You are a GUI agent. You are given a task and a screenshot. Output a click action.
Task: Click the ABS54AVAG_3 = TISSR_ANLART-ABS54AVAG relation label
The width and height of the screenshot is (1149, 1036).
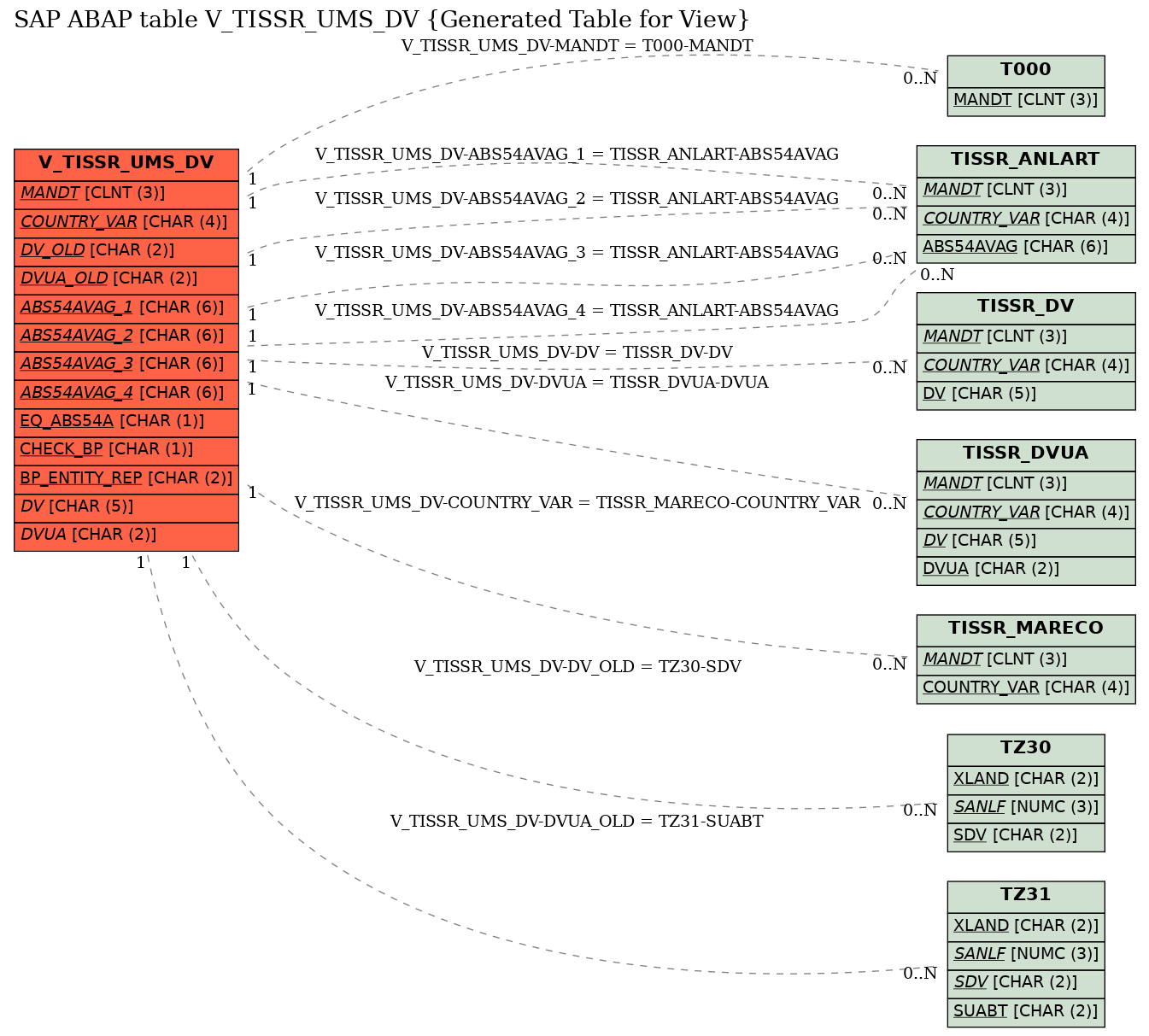(x=577, y=253)
